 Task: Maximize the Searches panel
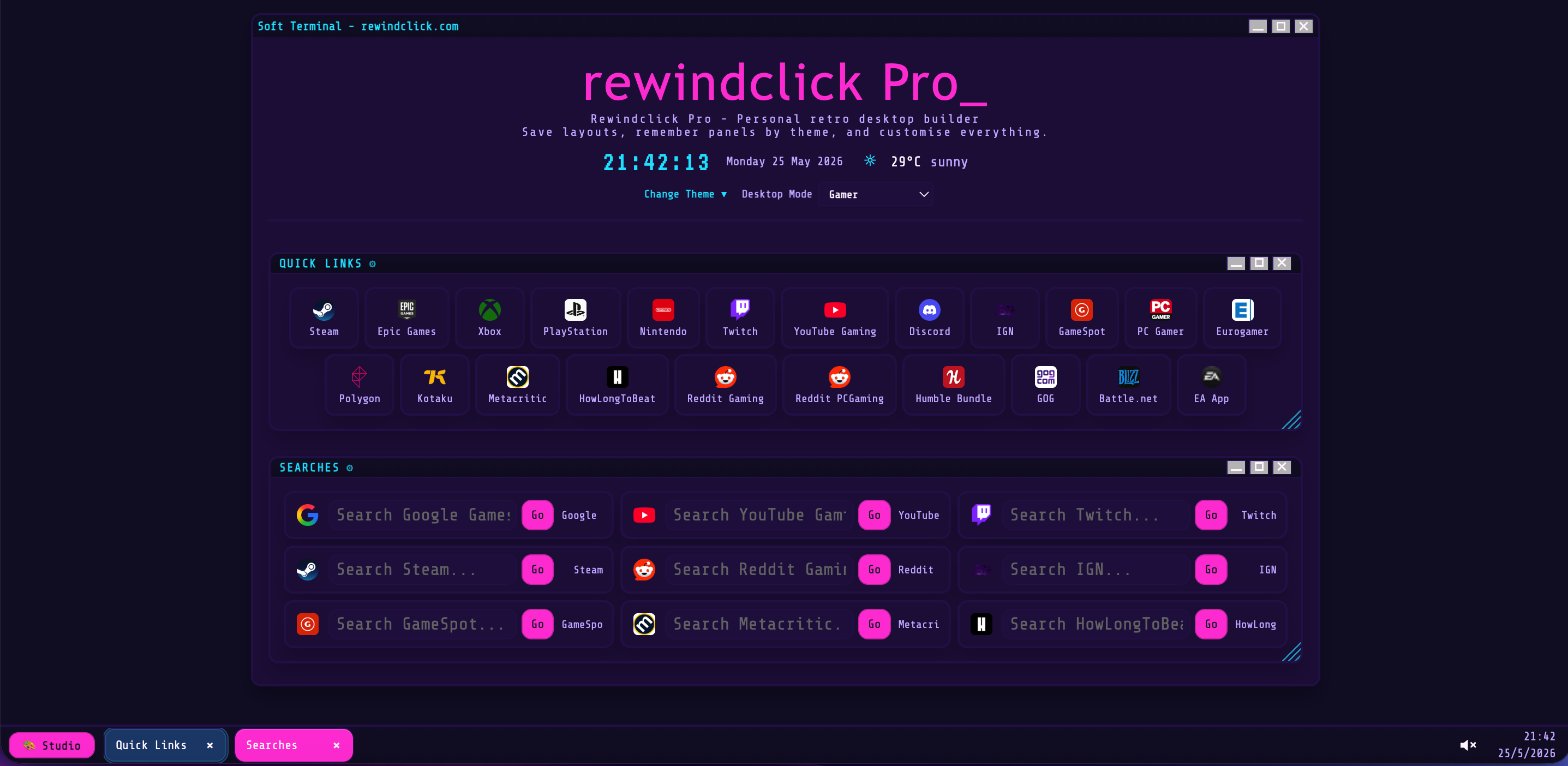(x=1259, y=467)
